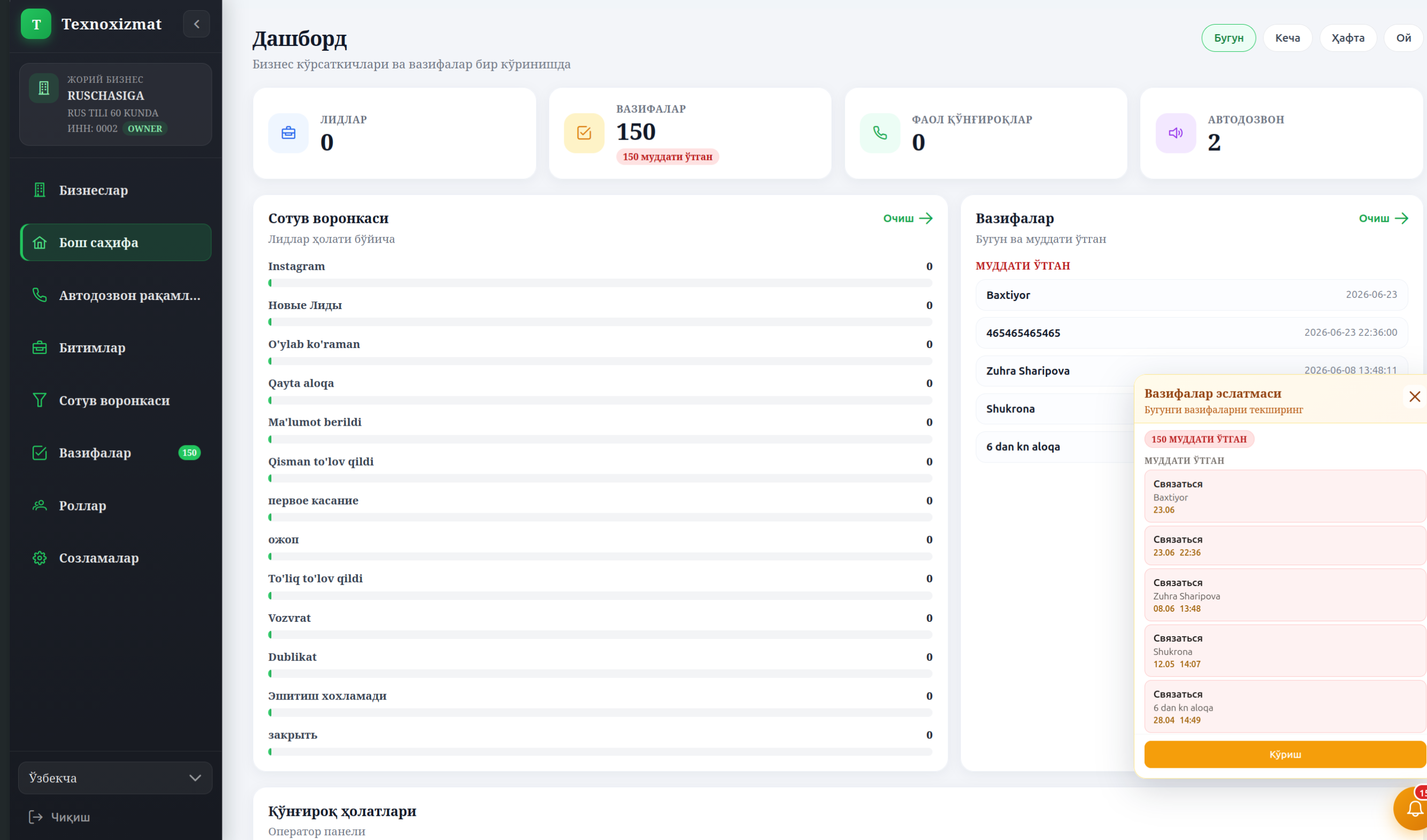Open the Ўзбекча language dropdown
The height and width of the screenshot is (840, 1427).
(116, 778)
